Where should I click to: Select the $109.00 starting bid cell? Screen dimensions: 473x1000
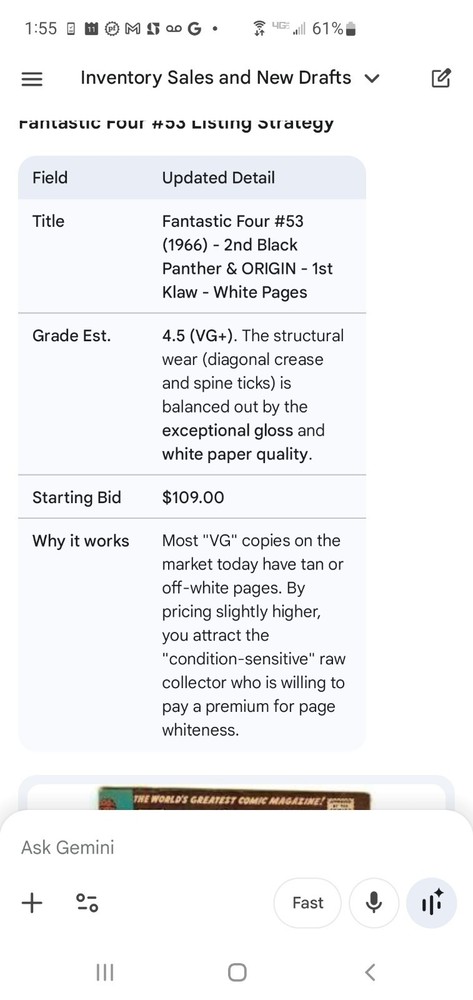[193, 497]
